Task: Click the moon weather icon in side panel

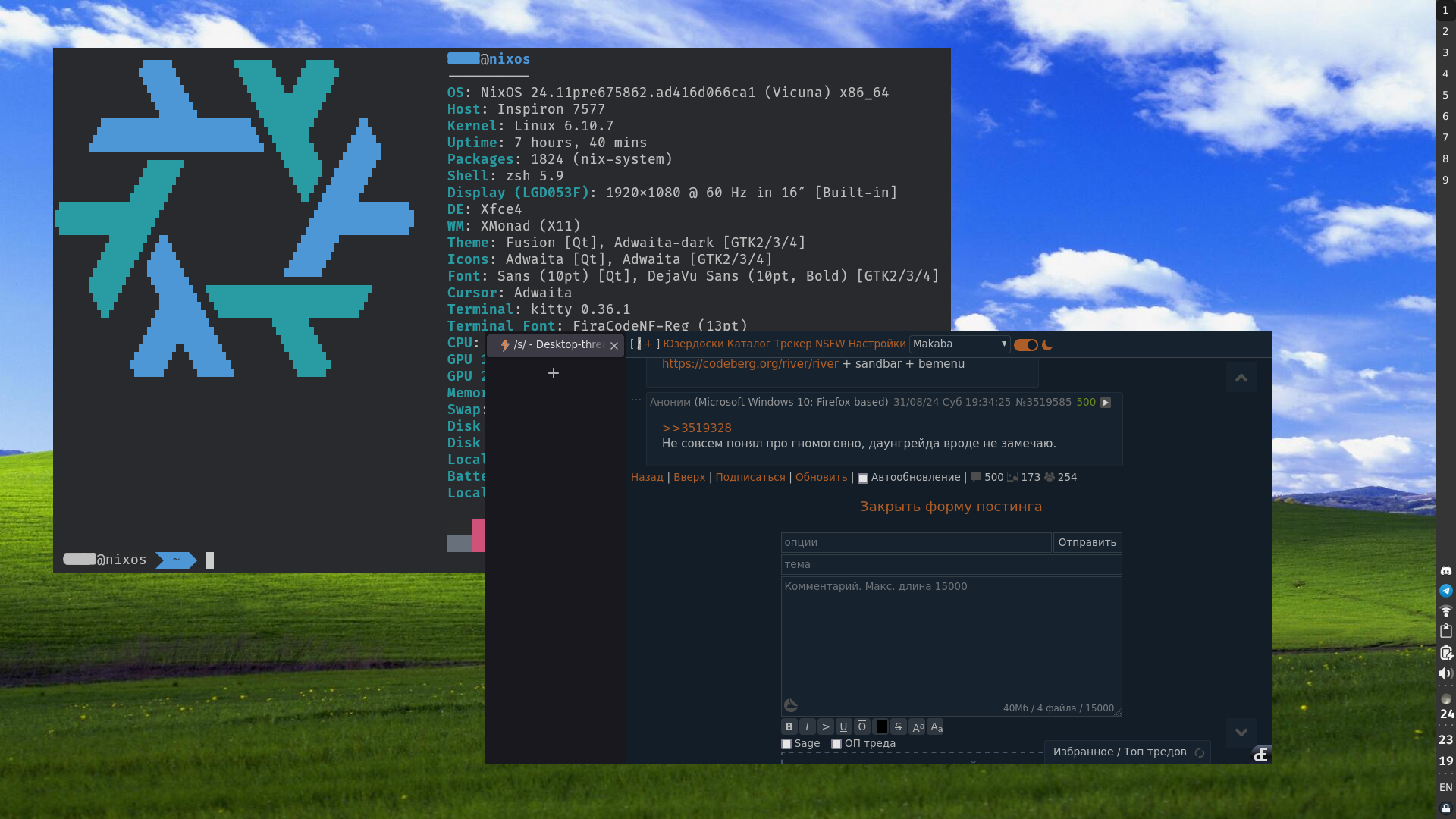Action: click(1445, 698)
